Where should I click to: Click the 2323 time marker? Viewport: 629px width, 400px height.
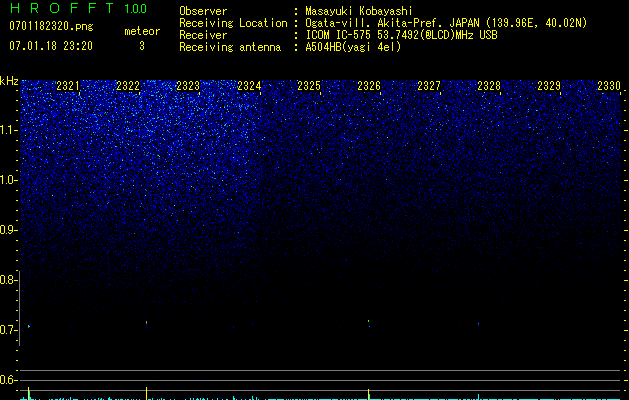tap(188, 85)
